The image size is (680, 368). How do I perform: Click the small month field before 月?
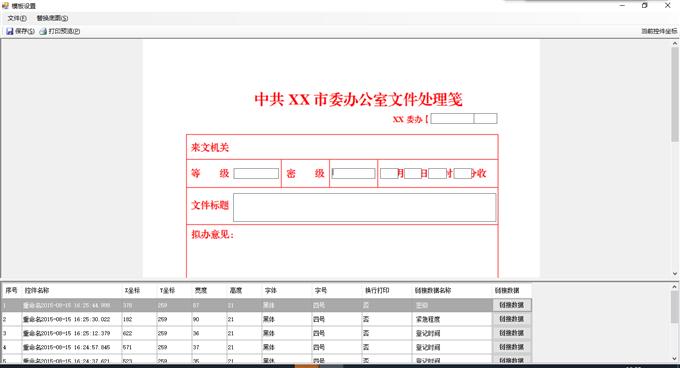[389, 173]
